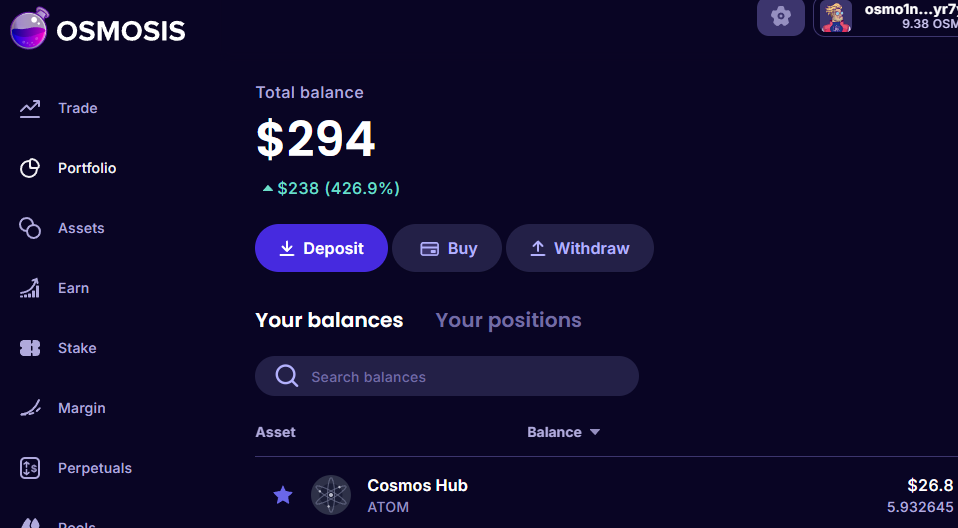Switch to Your positions tab

point(508,320)
